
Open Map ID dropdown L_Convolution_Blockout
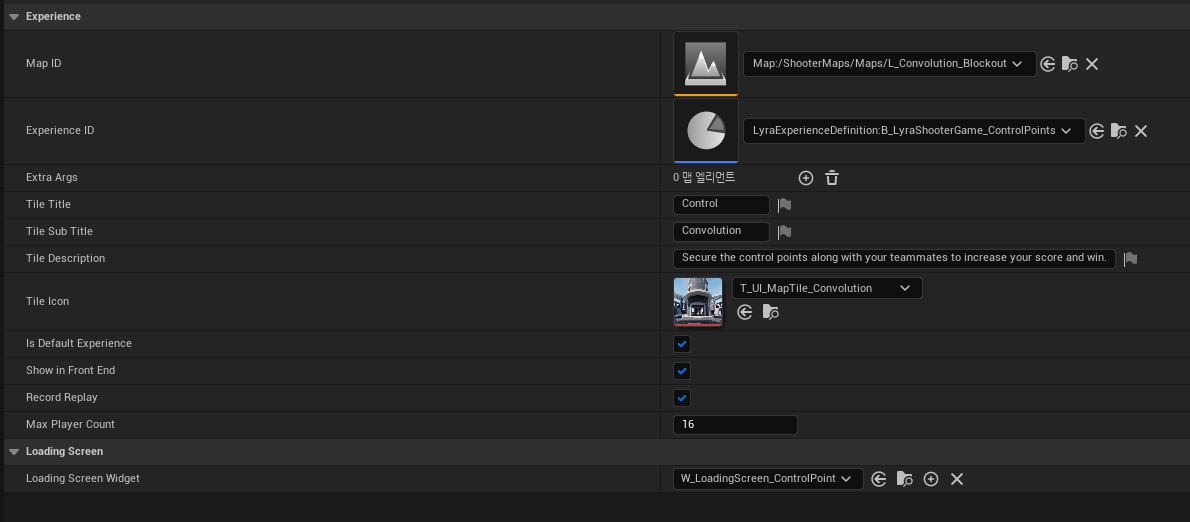click(889, 64)
